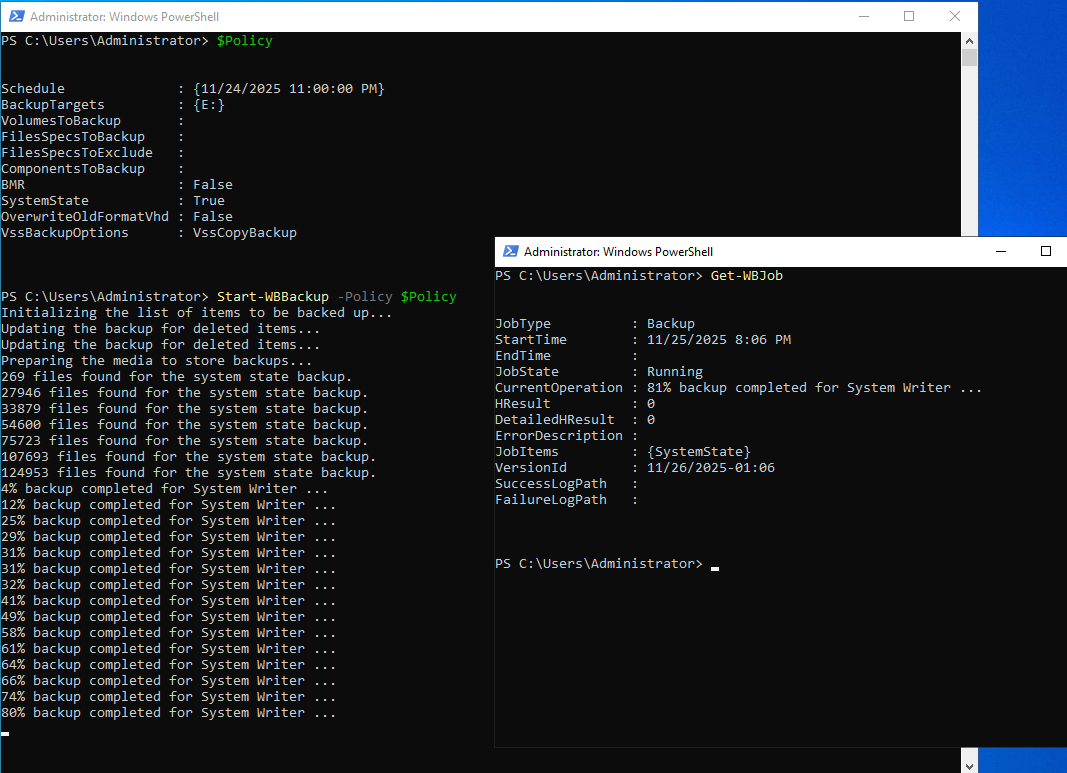Click the JobState value 'Running'
Viewport: 1067px width, 773px height.
point(674,372)
